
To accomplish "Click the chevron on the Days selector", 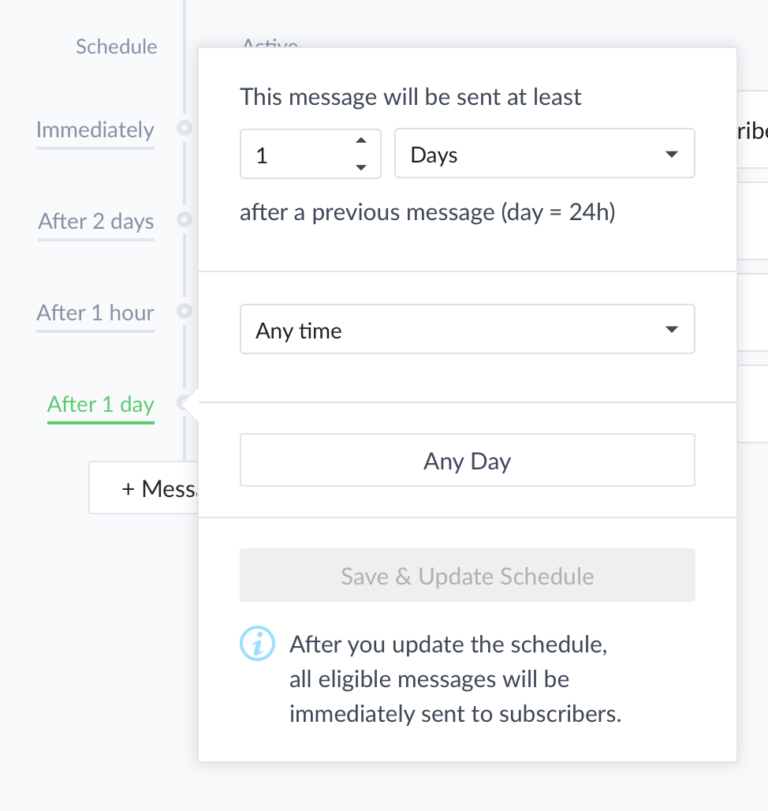I will (672, 153).
